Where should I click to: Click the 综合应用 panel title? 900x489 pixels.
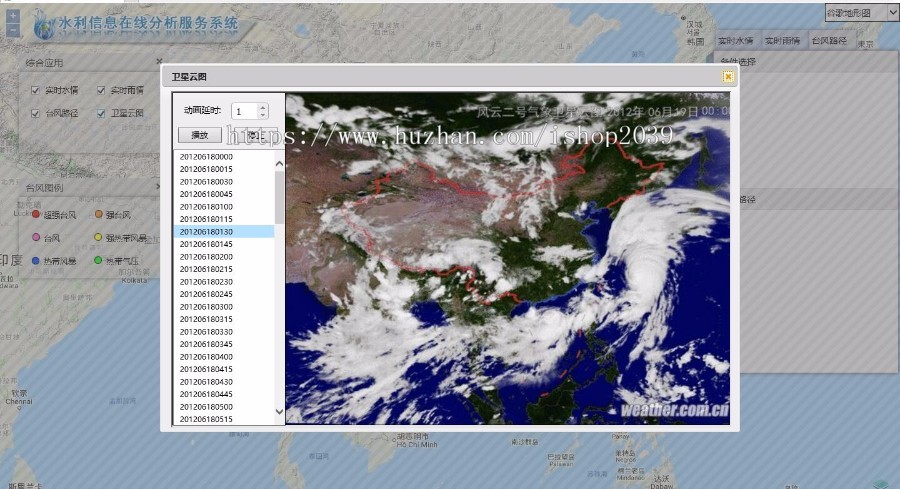(x=44, y=63)
